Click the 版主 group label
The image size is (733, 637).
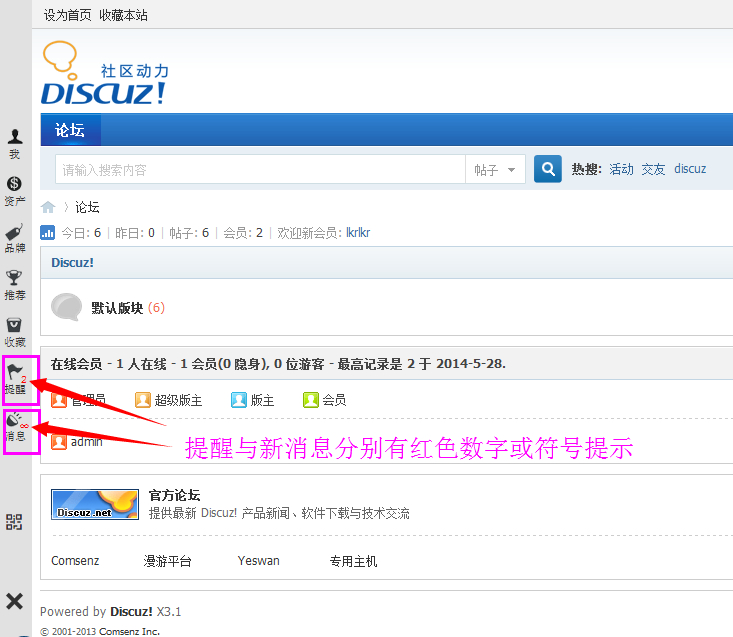(262, 400)
